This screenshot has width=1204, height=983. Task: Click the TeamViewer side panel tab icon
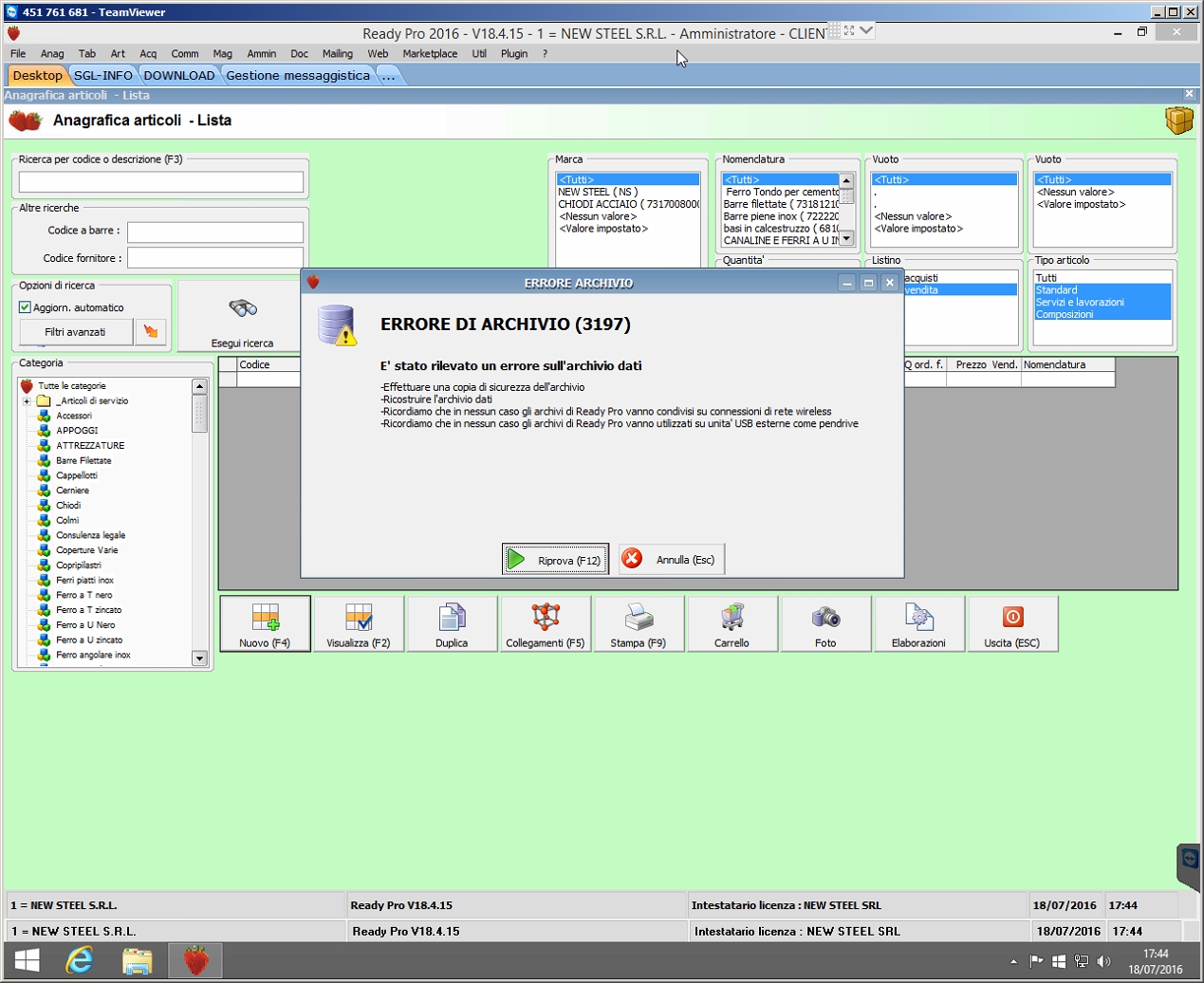coord(1190,859)
